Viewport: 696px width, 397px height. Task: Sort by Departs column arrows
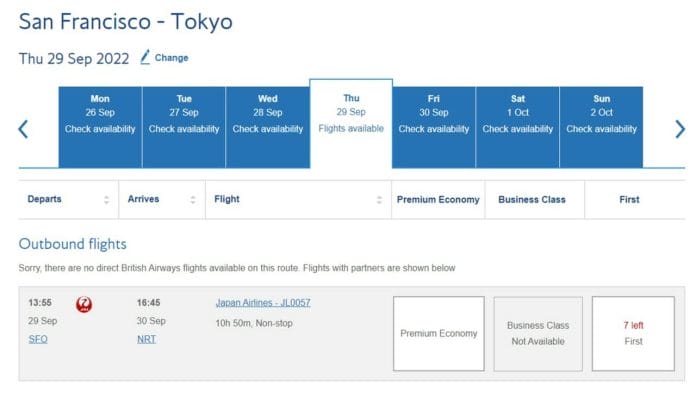[x=107, y=200]
